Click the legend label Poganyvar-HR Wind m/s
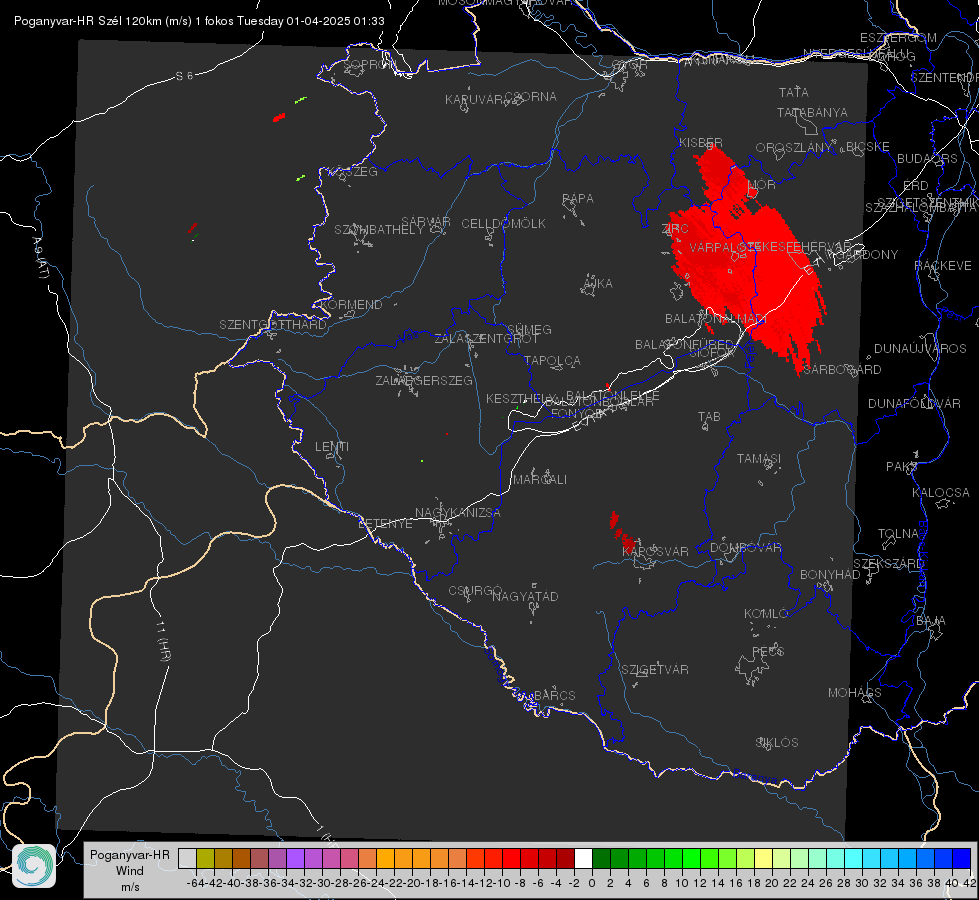Viewport: 979px width, 900px height. coord(130,871)
